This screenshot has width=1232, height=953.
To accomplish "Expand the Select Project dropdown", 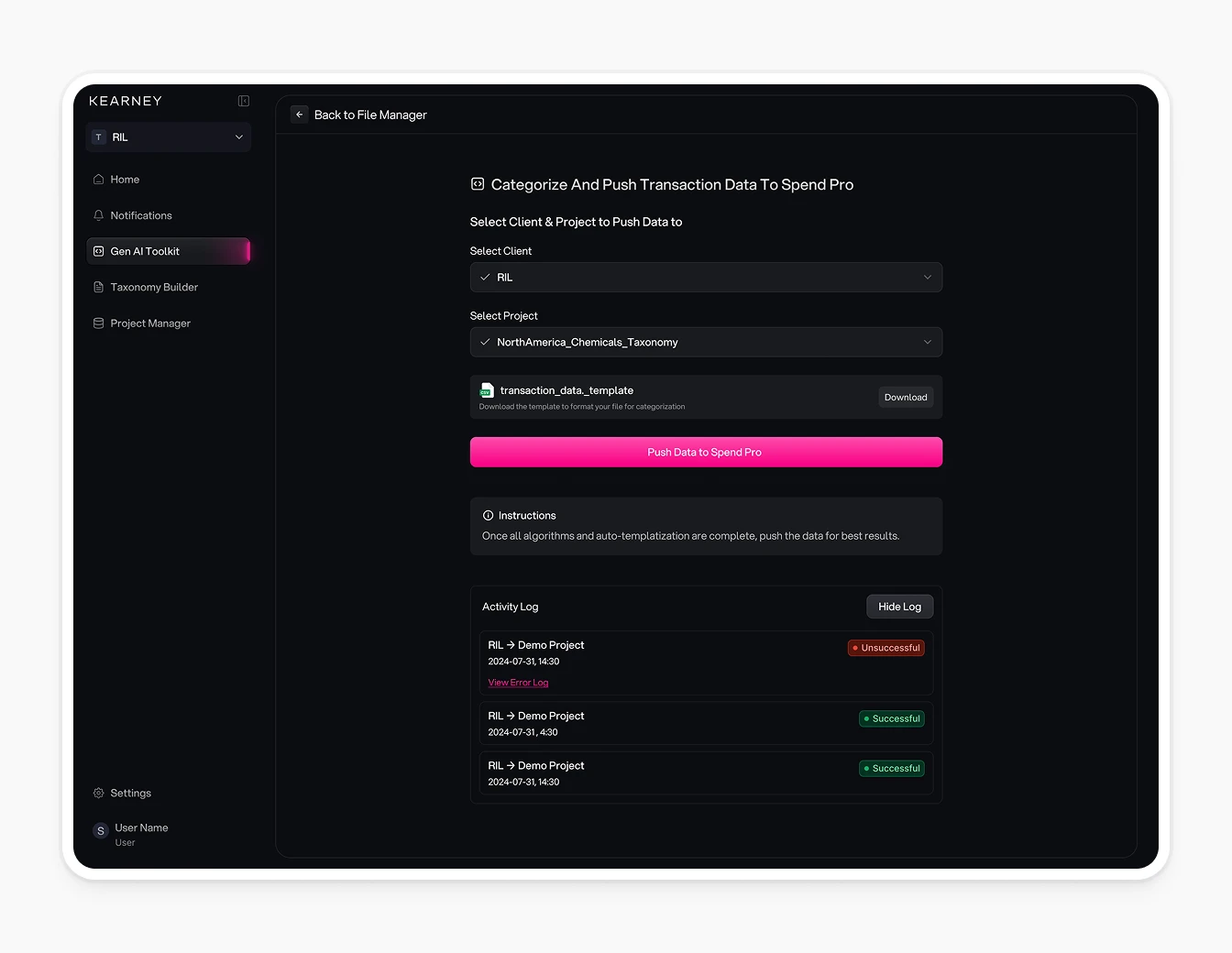I will 706,343.
